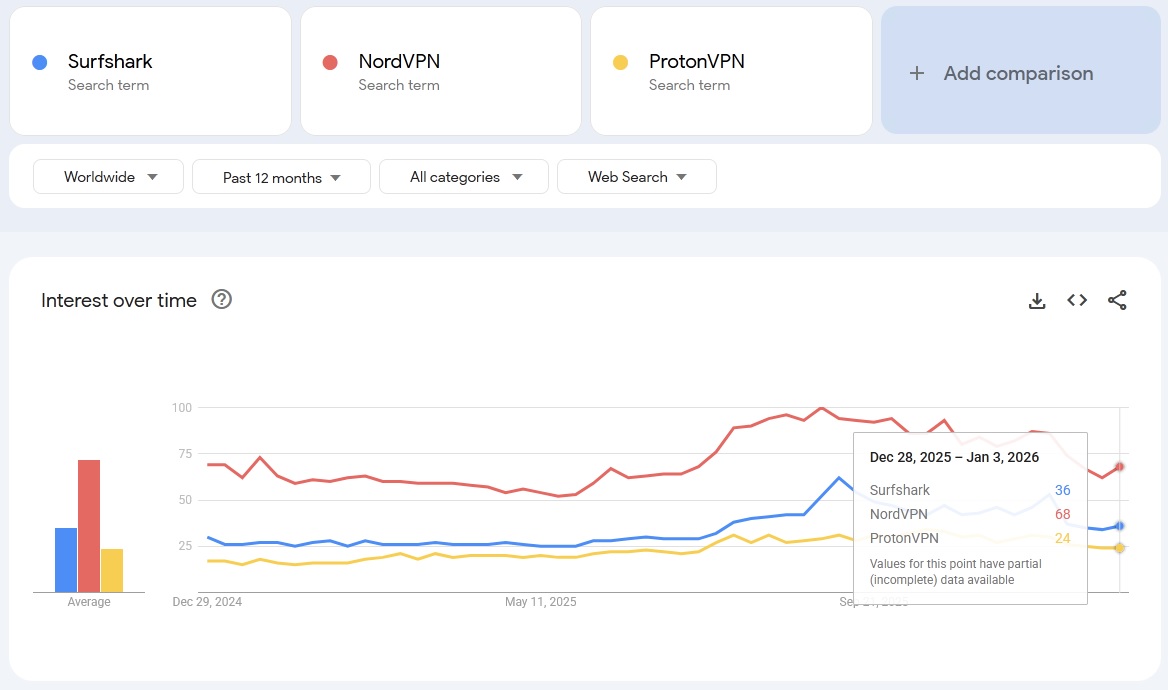The height and width of the screenshot is (690, 1168).
Task: Click the red NordVPN color dot
Action: click(x=329, y=62)
